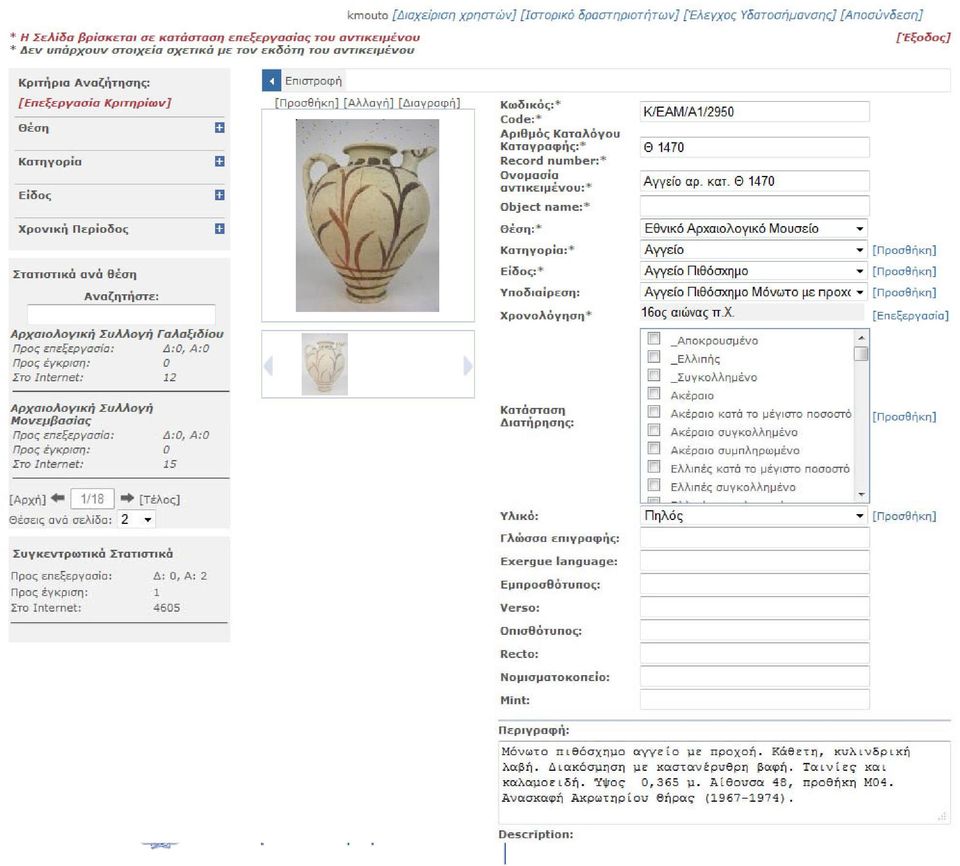Click the large vase photograph
The height and width of the screenshot is (866, 960).
coord(367,215)
